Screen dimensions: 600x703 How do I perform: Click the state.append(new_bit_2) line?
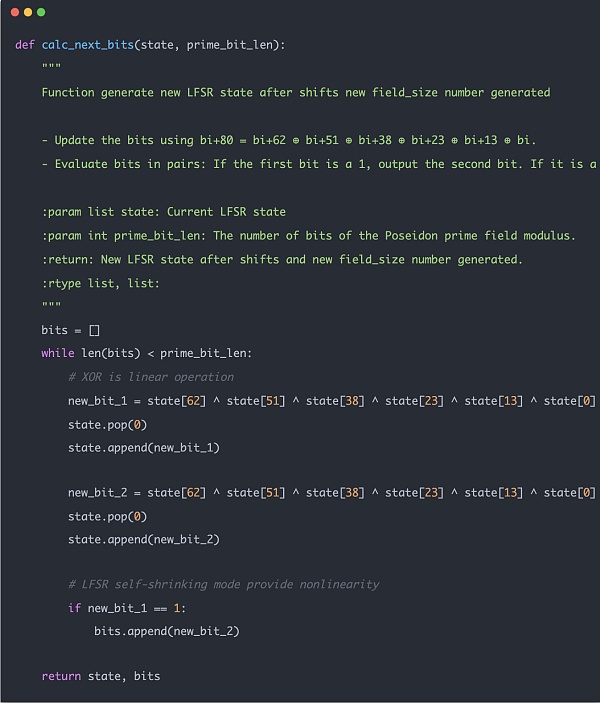pos(144,539)
